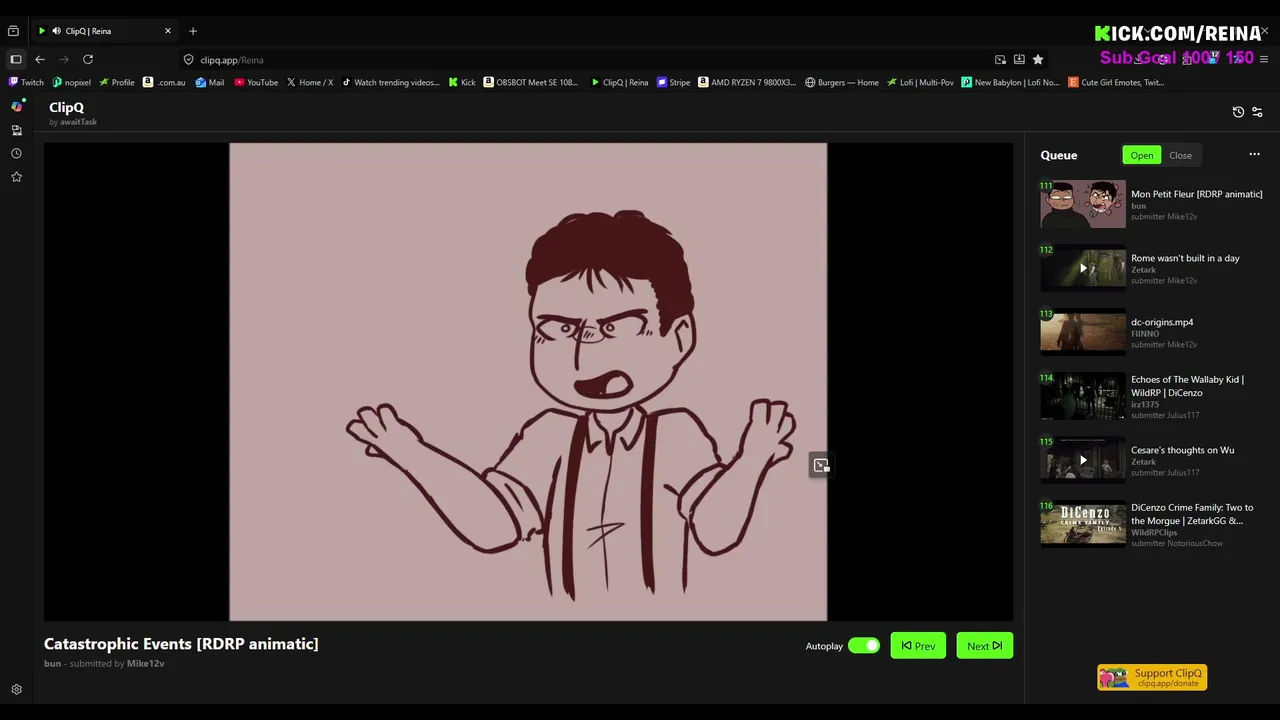
Task: Open the Kick bookmark
Action: point(462,82)
